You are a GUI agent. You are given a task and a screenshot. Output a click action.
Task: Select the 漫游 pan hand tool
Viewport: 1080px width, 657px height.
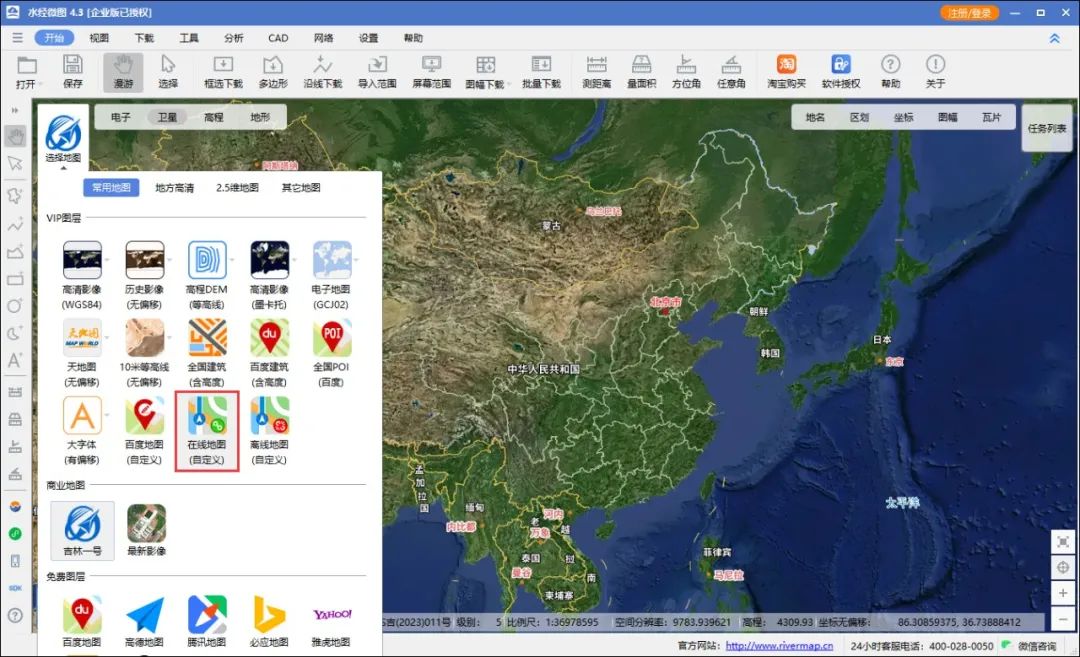point(123,72)
